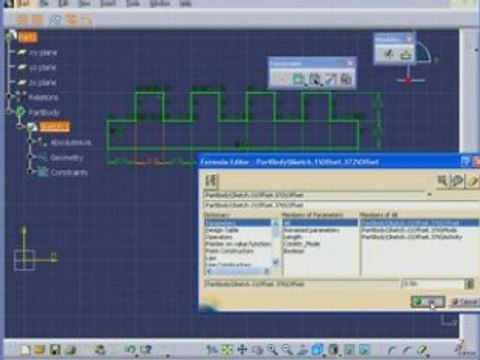Viewport: 480px width, 360px height.
Task: Select Renamed parameters in Members of Parameters
Action: tap(311, 230)
